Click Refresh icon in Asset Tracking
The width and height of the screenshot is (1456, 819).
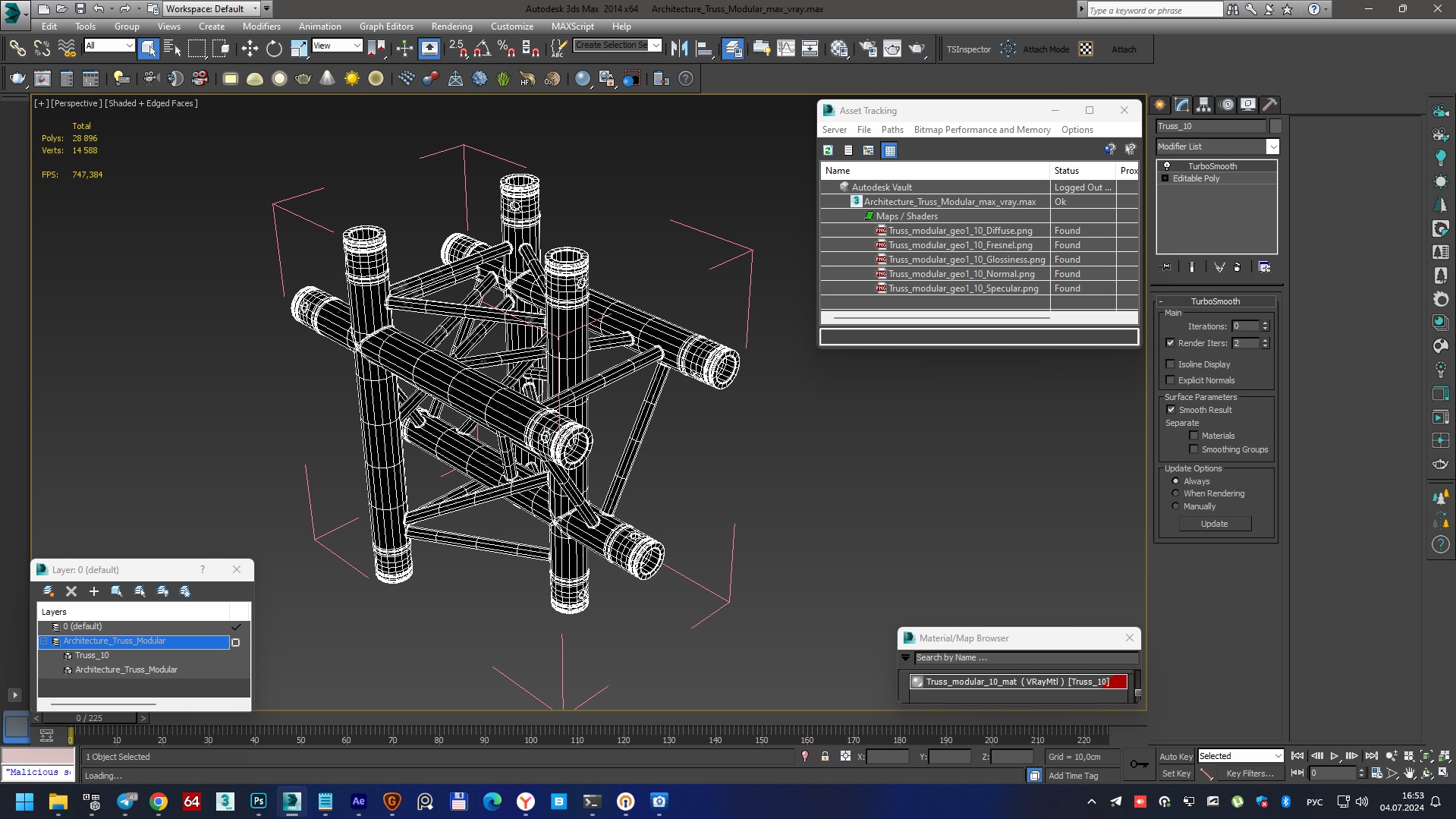[x=828, y=150]
